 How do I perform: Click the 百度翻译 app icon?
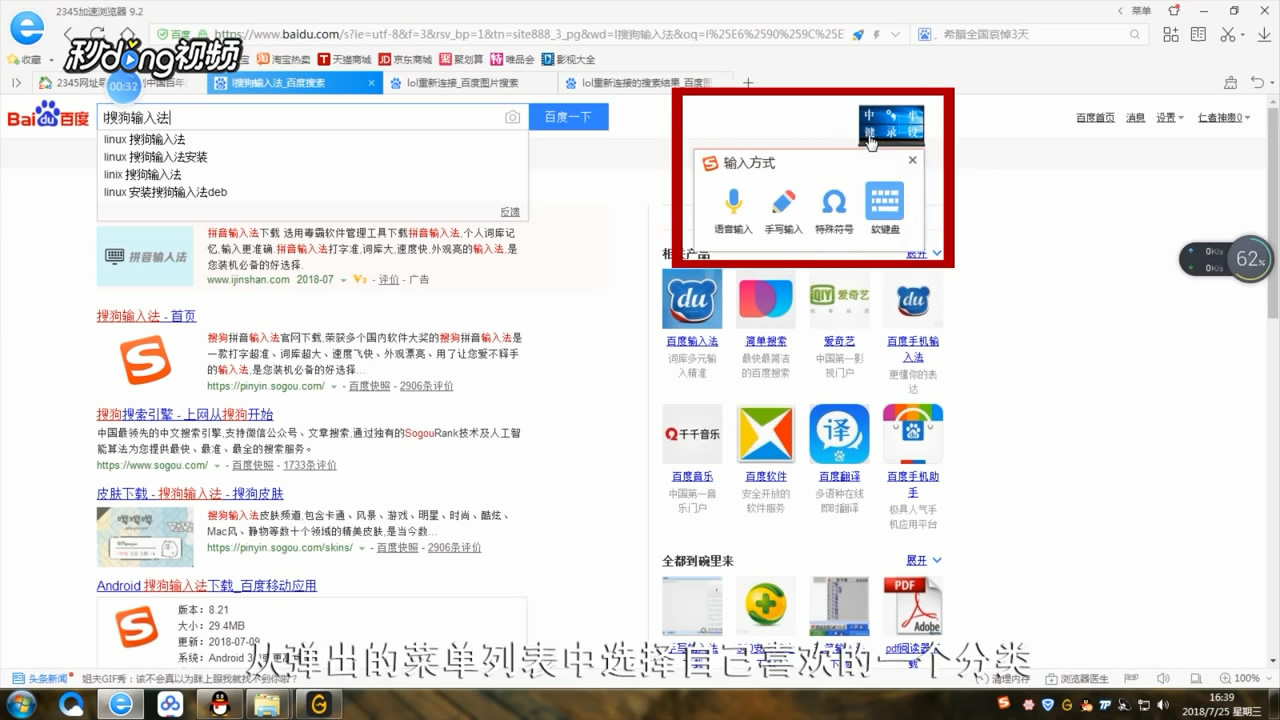pos(839,434)
